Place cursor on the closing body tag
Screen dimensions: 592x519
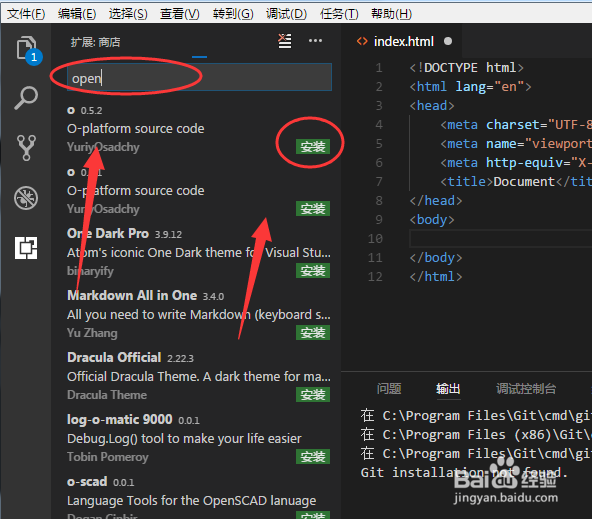(x=436, y=258)
